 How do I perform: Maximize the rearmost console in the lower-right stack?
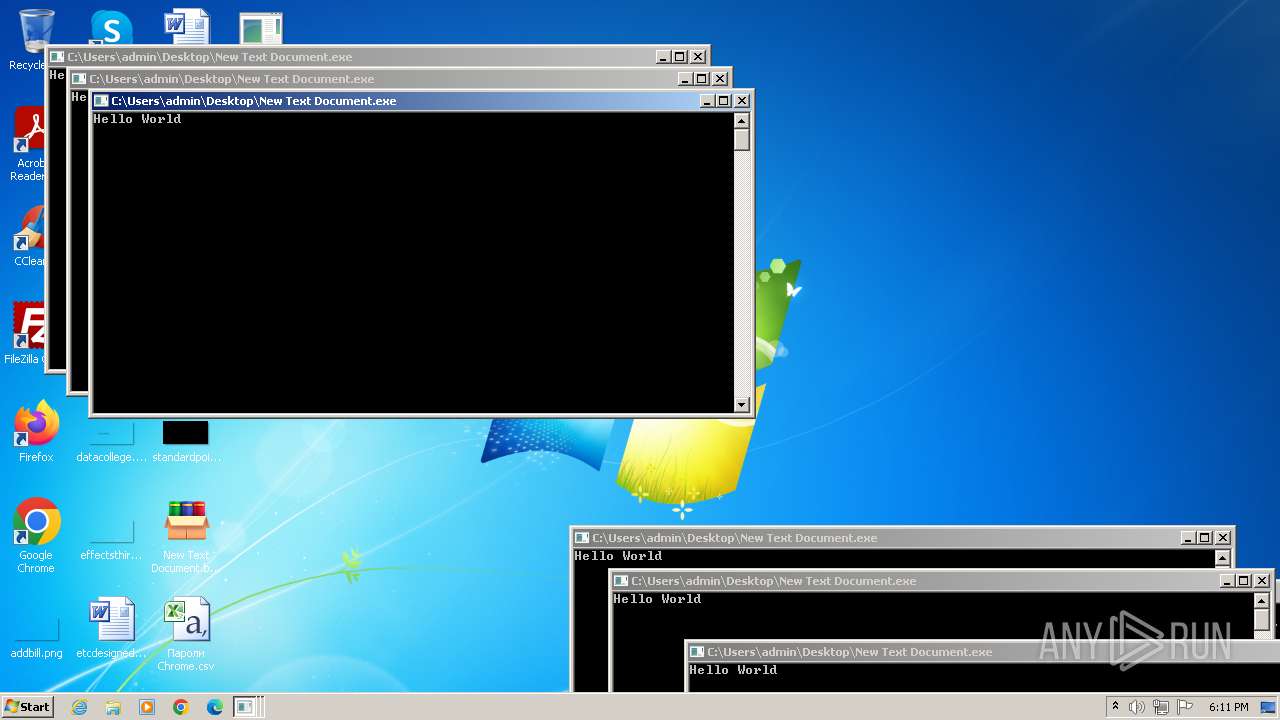coord(1205,538)
